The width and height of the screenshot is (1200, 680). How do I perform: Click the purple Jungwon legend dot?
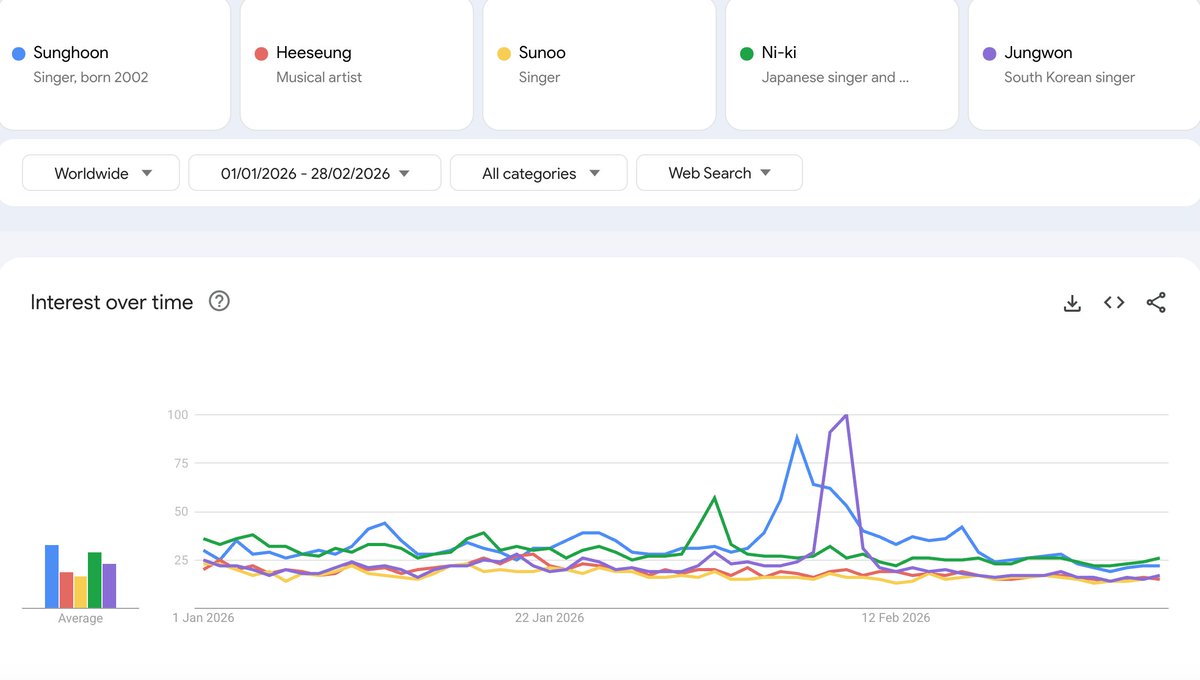click(x=990, y=53)
